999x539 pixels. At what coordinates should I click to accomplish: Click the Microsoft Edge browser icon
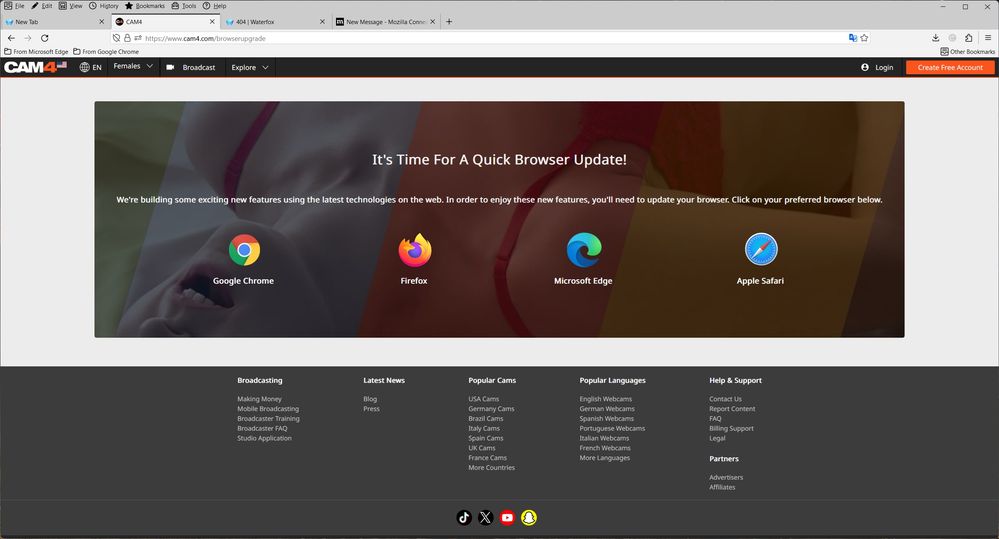click(x=584, y=250)
